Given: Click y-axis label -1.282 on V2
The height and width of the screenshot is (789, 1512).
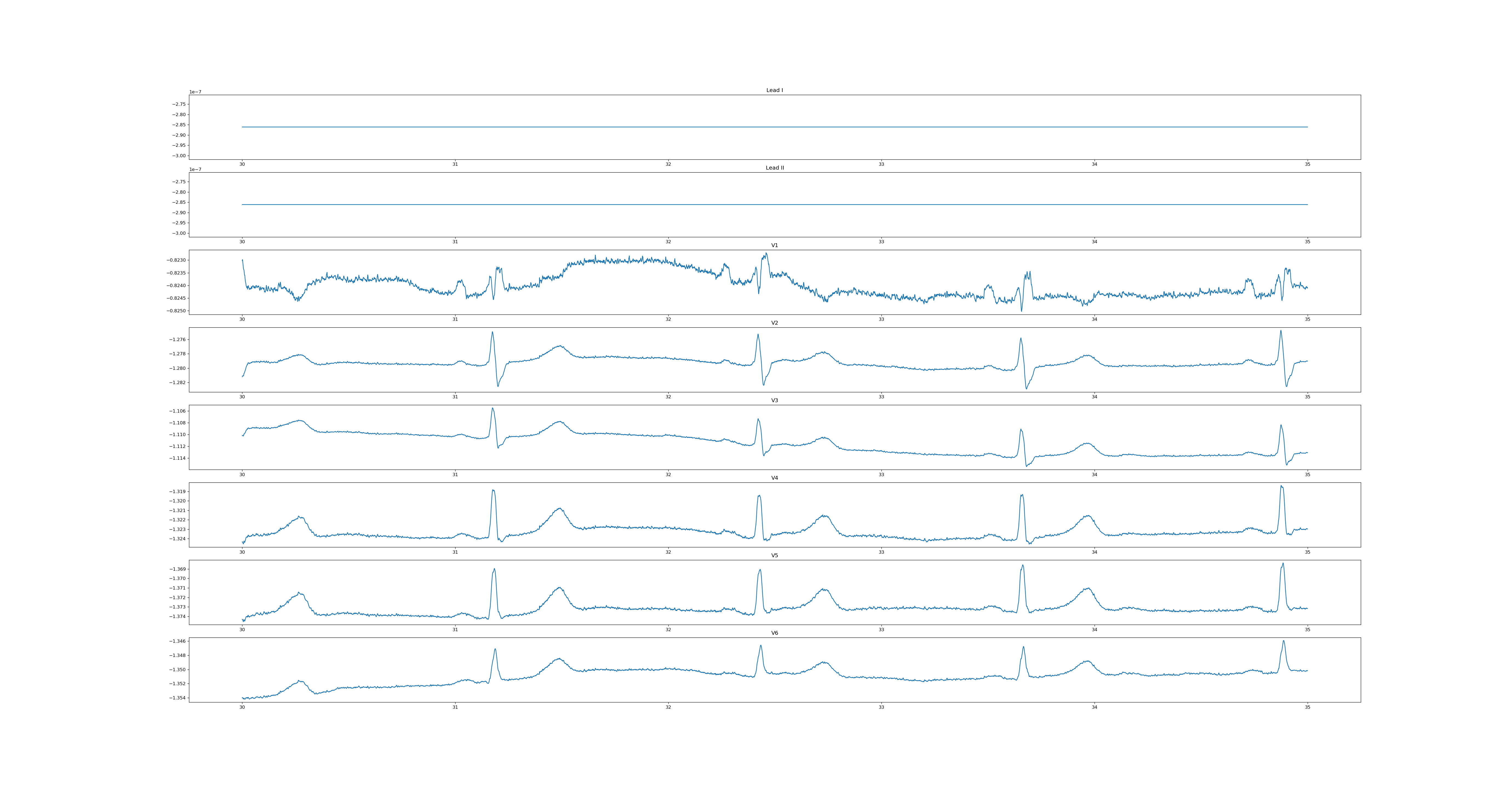Looking at the screenshot, I should 178,383.
